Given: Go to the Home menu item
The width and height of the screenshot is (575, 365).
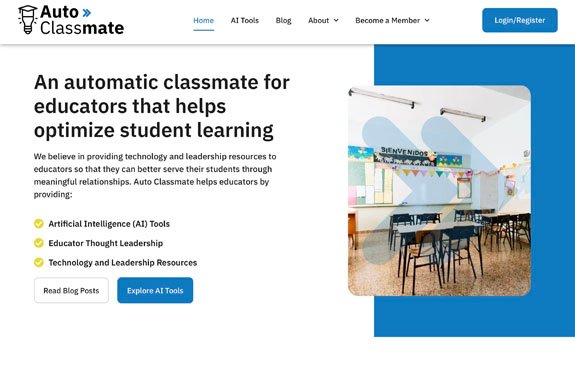Looking at the screenshot, I should [x=204, y=21].
